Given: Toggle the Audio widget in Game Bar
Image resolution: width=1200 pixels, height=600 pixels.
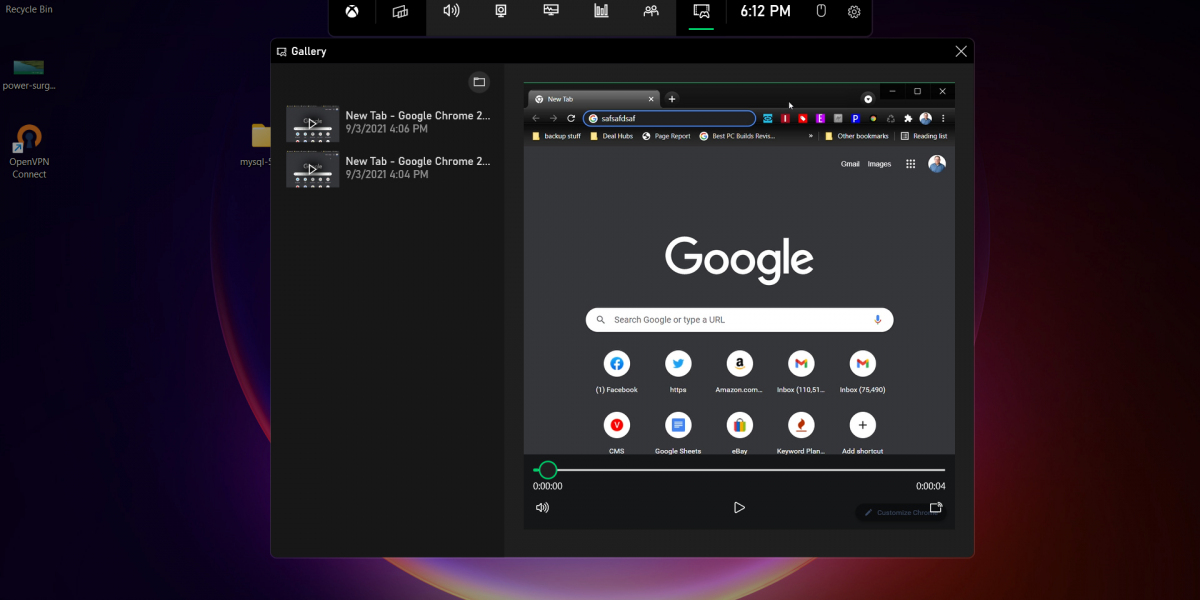Looking at the screenshot, I should [451, 12].
